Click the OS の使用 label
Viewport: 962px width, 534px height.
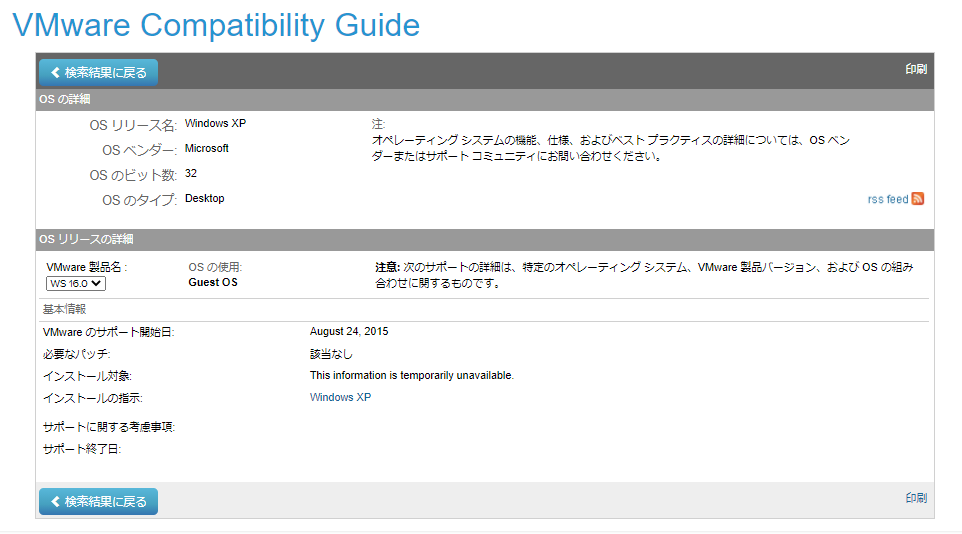[215, 267]
